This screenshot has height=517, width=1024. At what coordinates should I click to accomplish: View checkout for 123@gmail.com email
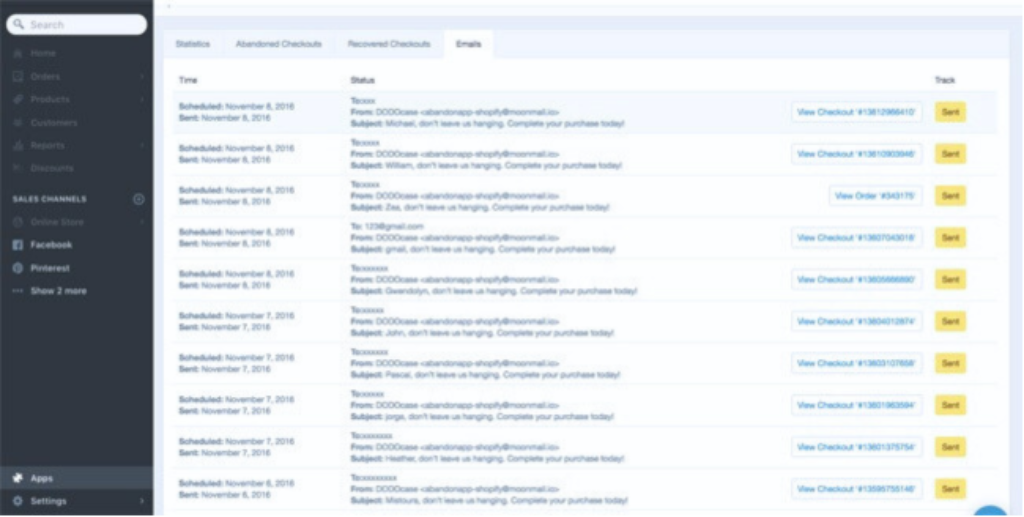(x=856, y=238)
